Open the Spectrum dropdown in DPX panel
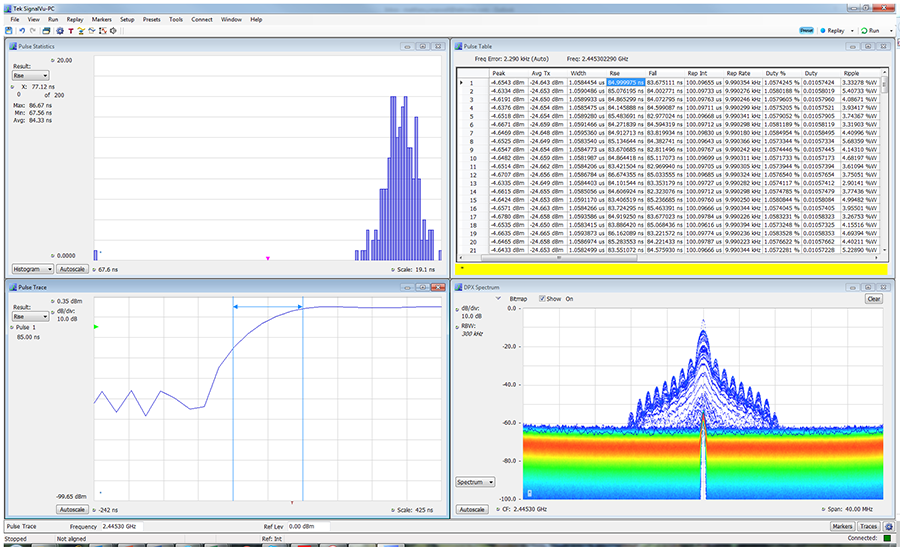The height and width of the screenshot is (547, 900). tap(476, 482)
